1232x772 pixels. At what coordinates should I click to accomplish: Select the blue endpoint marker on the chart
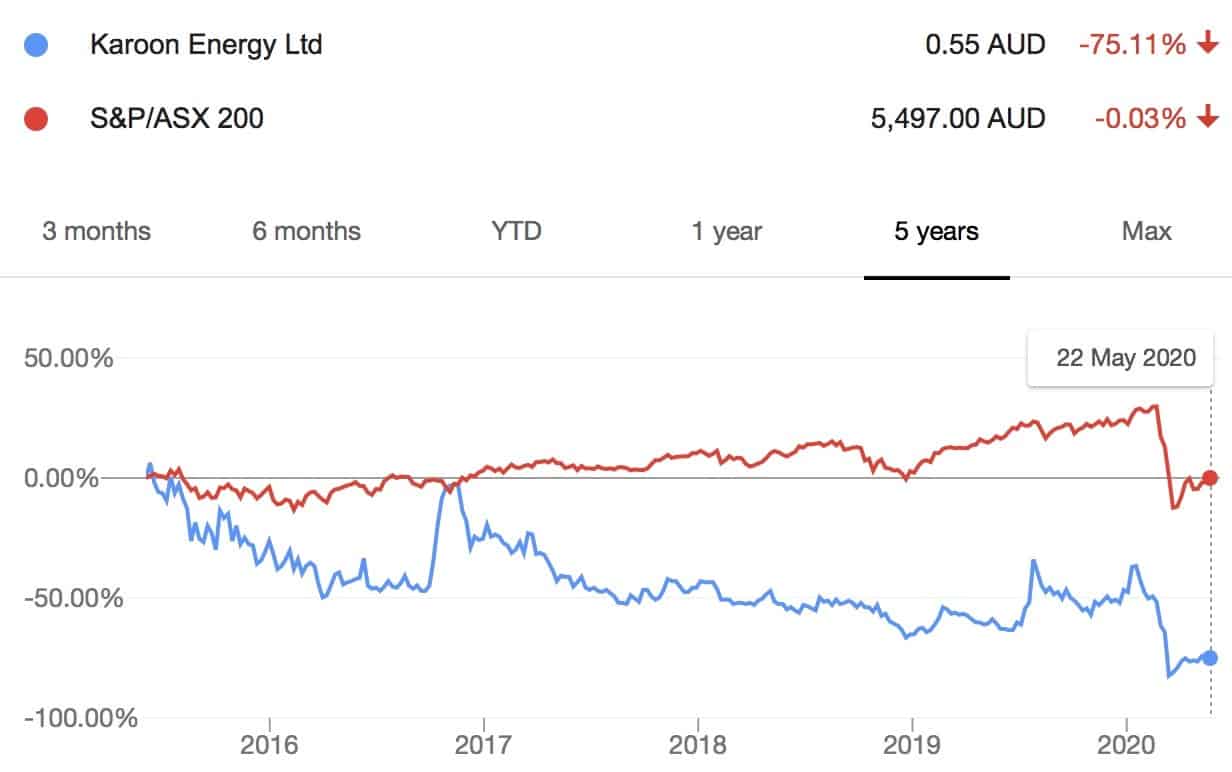click(x=1210, y=660)
